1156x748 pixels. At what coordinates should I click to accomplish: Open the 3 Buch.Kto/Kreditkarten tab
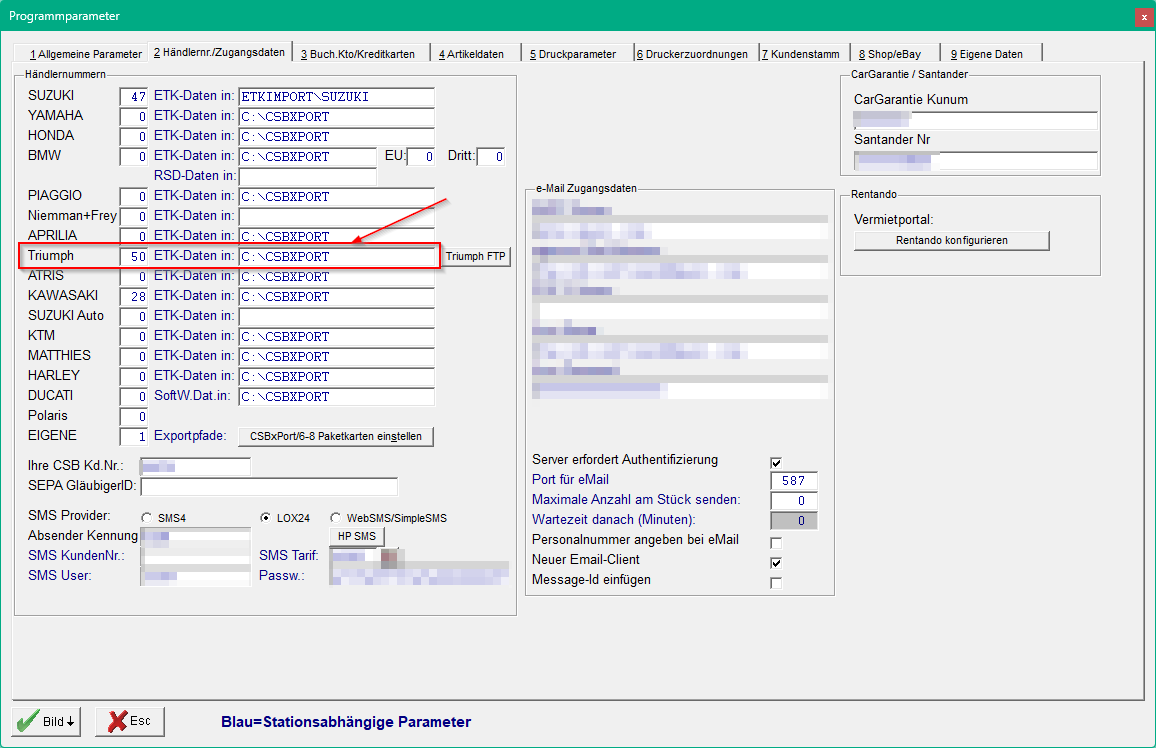(358, 54)
